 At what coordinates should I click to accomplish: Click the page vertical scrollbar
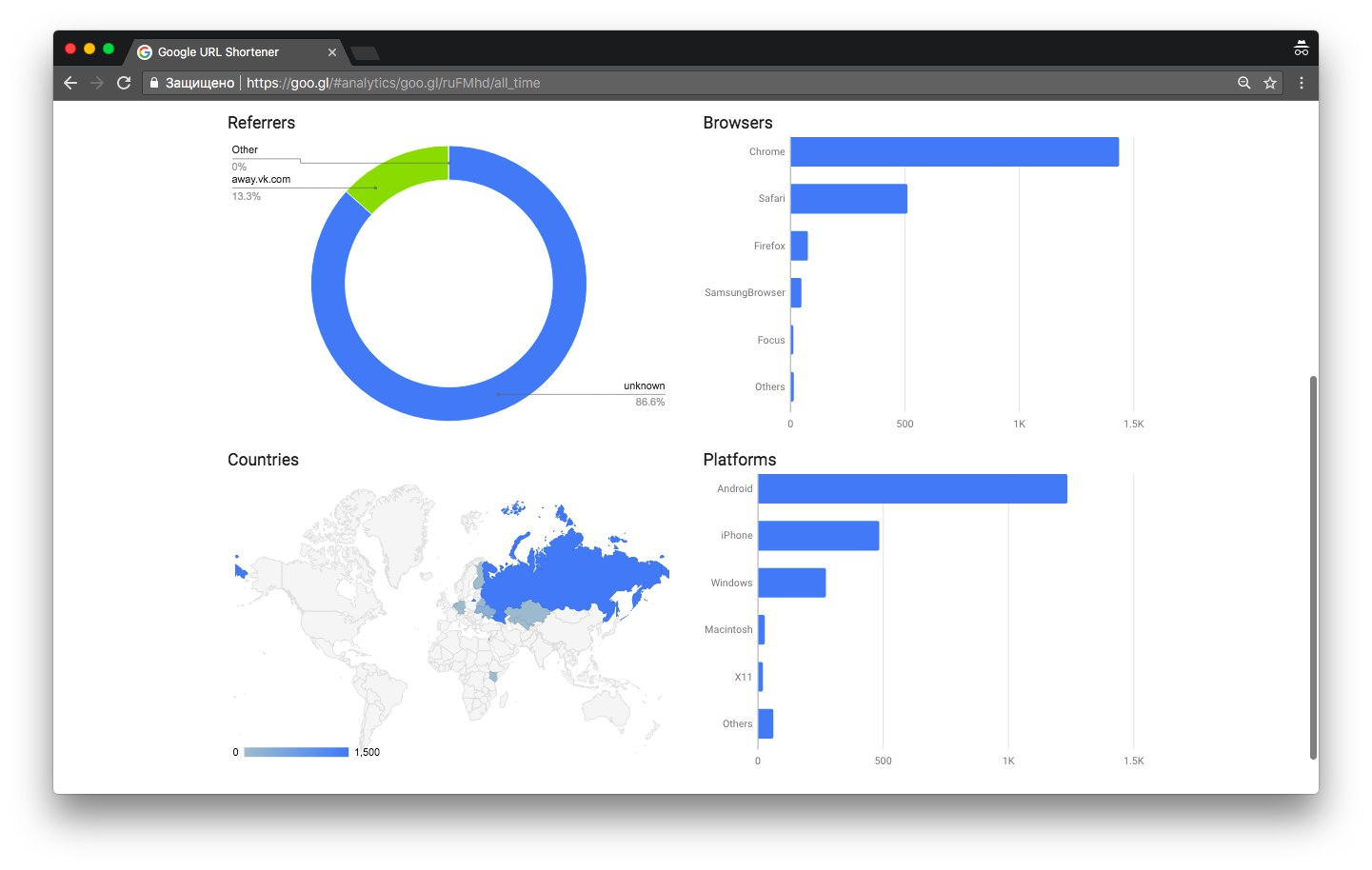point(1314,567)
